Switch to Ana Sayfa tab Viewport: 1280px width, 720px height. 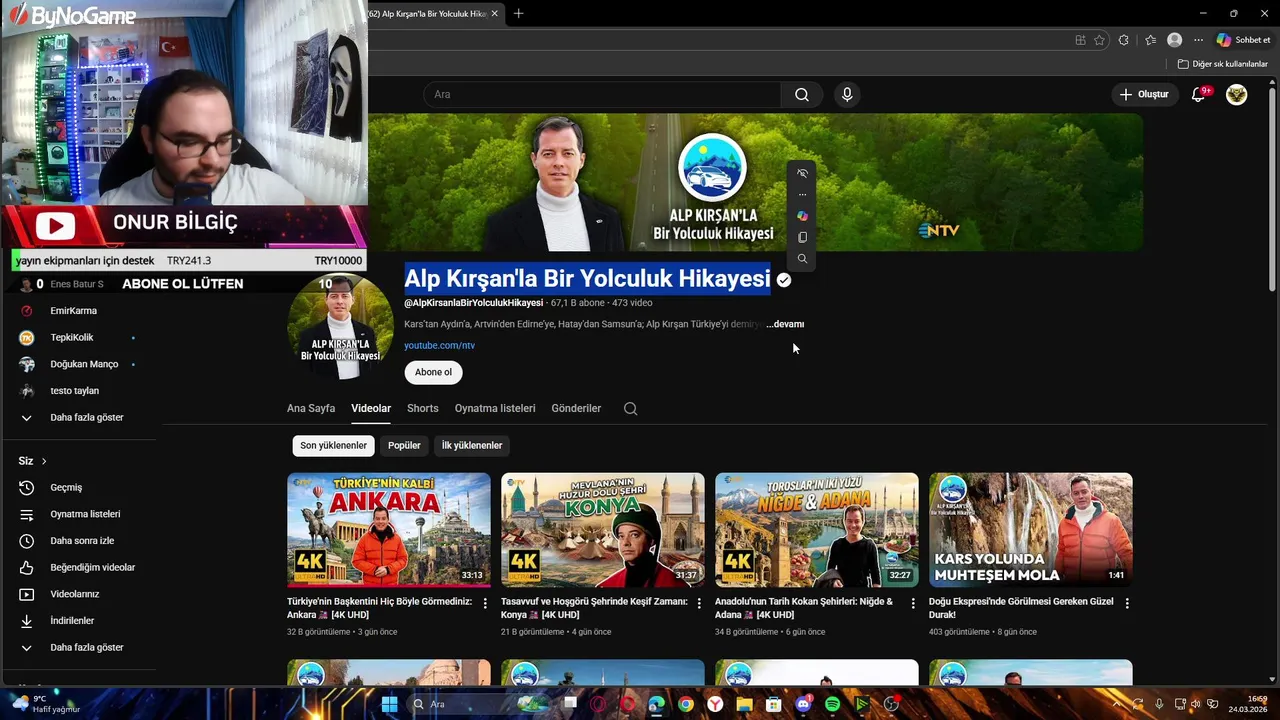[311, 408]
